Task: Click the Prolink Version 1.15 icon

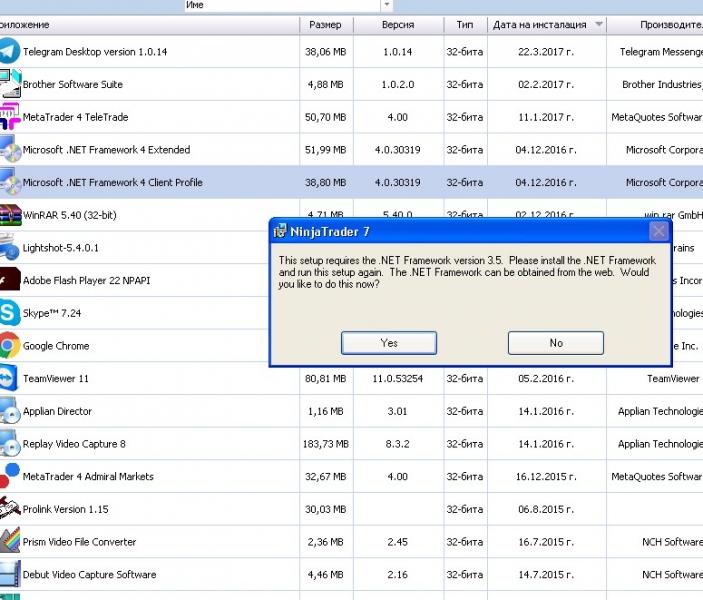Action: tap(10, 509)
